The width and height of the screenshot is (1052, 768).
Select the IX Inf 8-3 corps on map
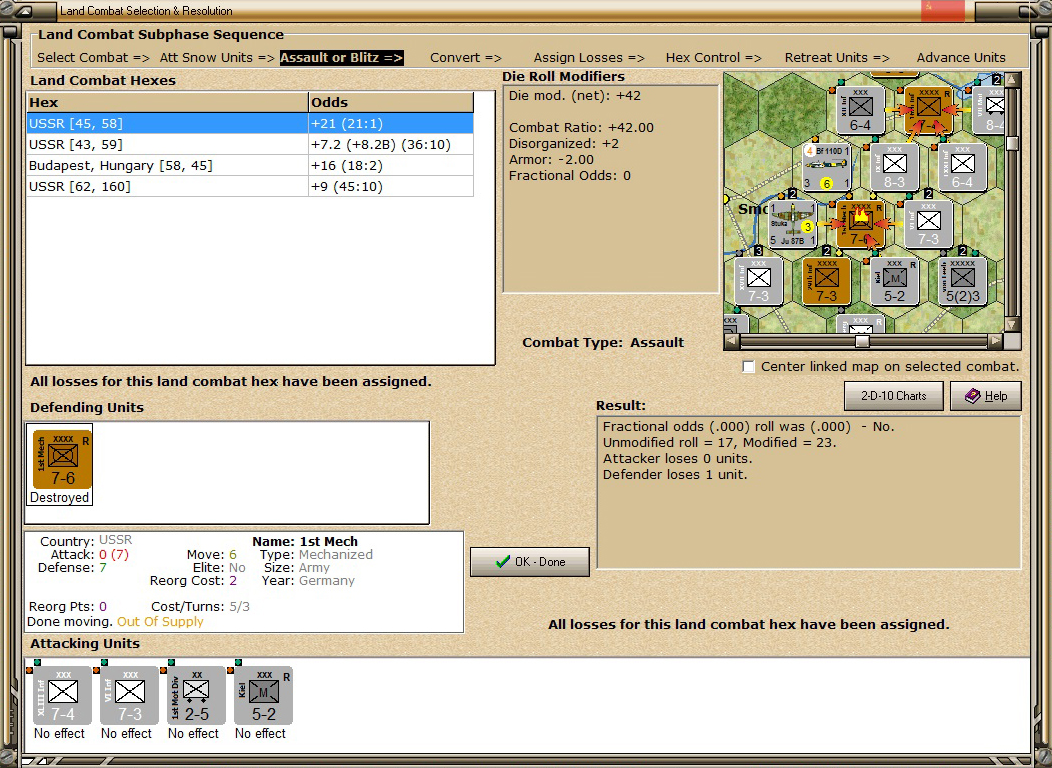pos(894,168)
